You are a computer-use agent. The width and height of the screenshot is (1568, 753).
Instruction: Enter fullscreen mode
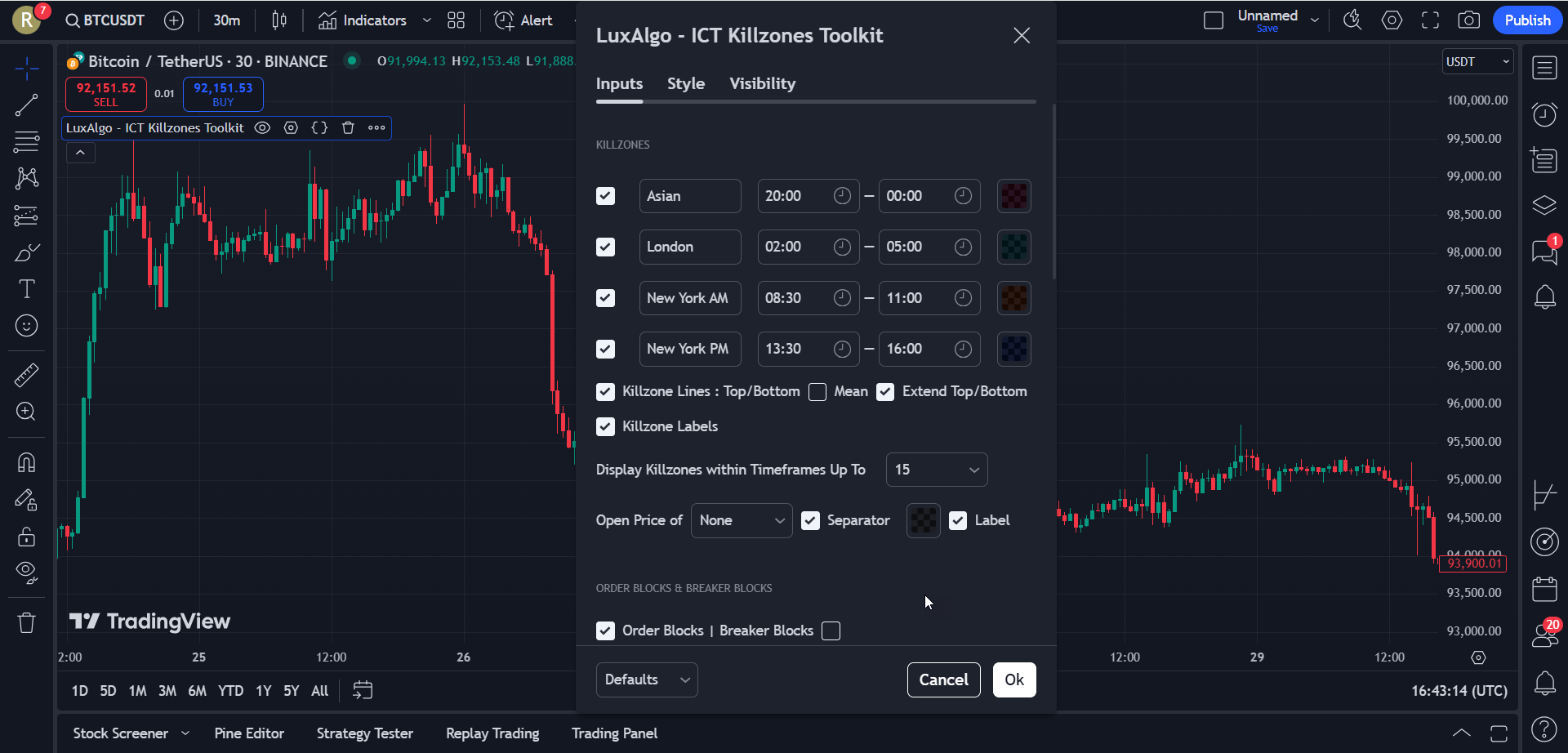click(x=1430, y=20)
